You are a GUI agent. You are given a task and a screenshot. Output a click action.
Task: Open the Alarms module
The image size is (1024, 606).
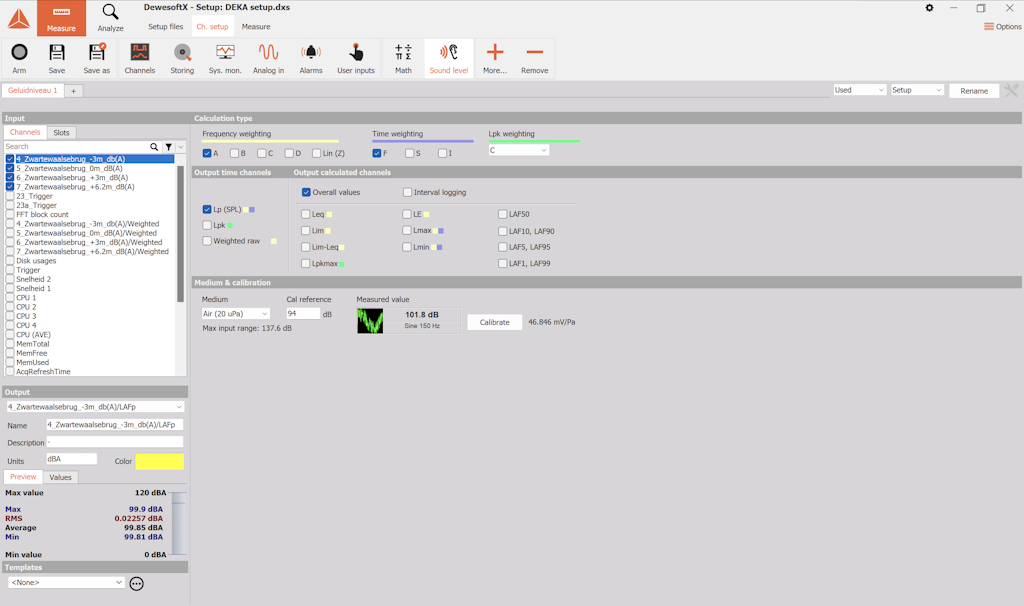coord(311,52)
